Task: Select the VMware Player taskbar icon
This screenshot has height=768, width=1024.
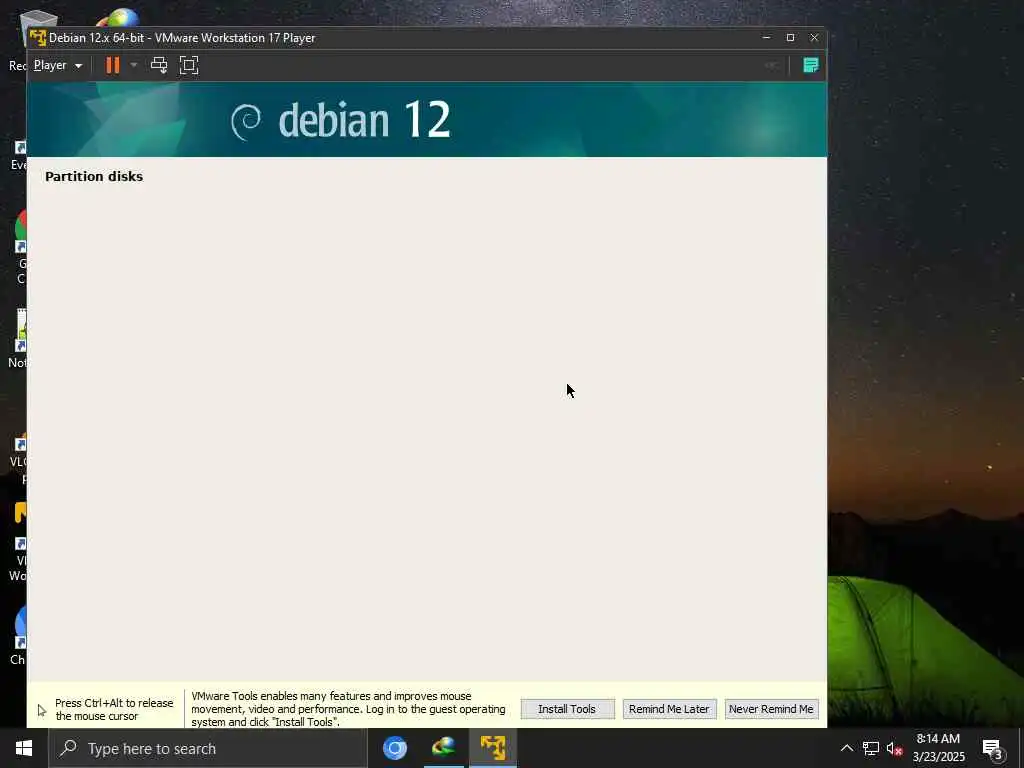Action: pyautogui.click(x=492, y=748)
